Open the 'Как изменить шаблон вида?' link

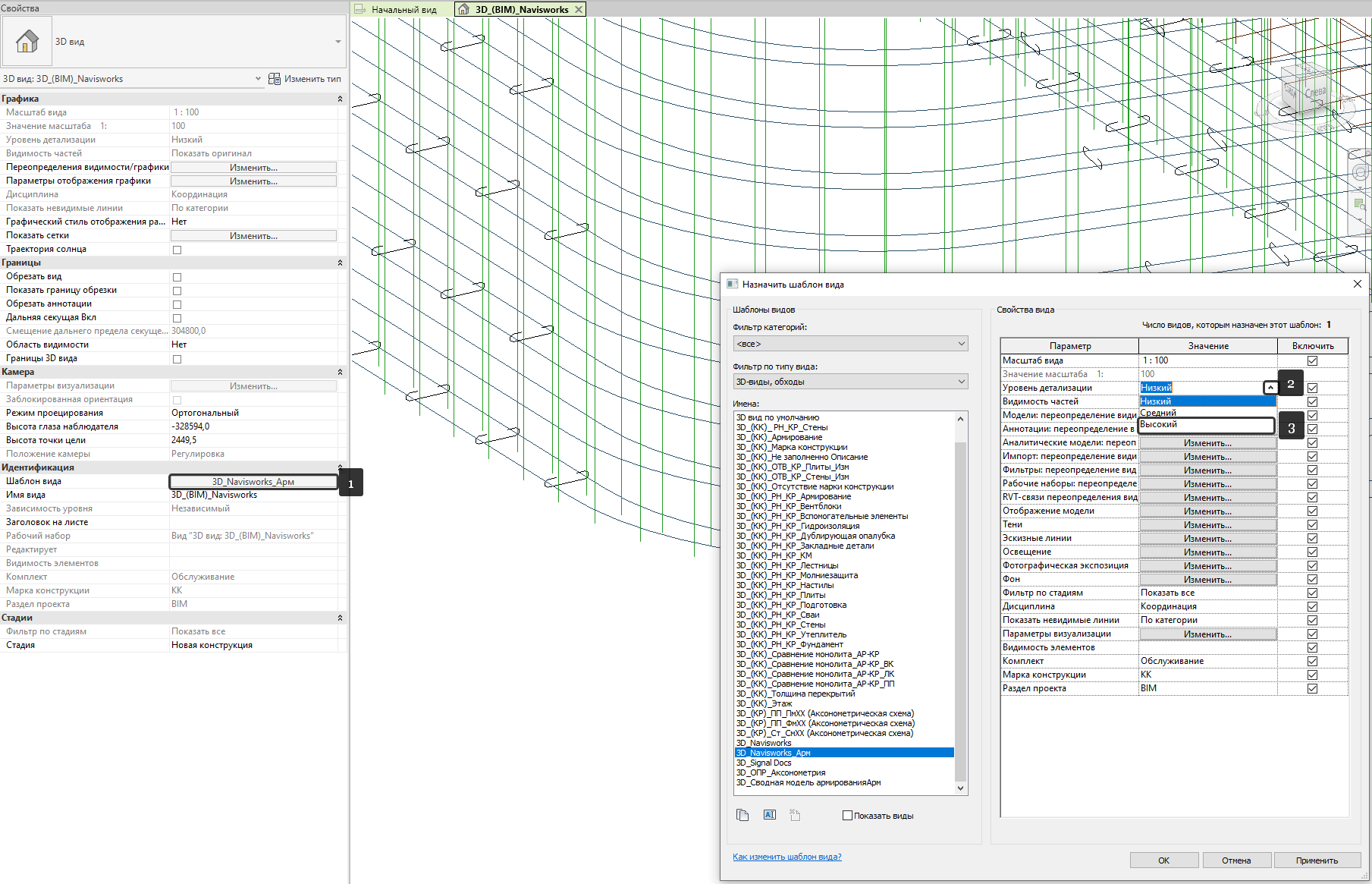click(x=786, y=857)
